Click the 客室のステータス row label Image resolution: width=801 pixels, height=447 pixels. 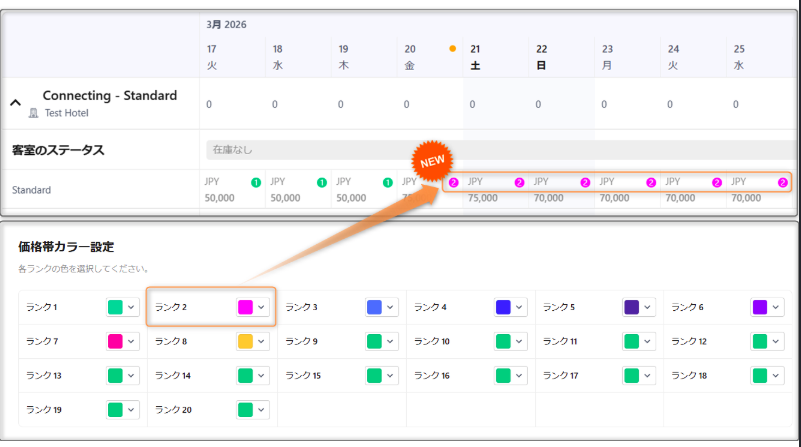(58, 150)
